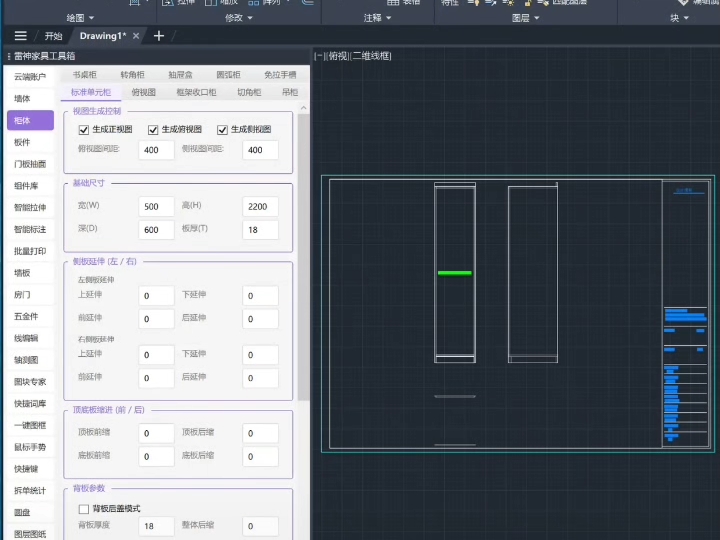Switch to 免拉手槽 tab

click(x=280, y=75)
